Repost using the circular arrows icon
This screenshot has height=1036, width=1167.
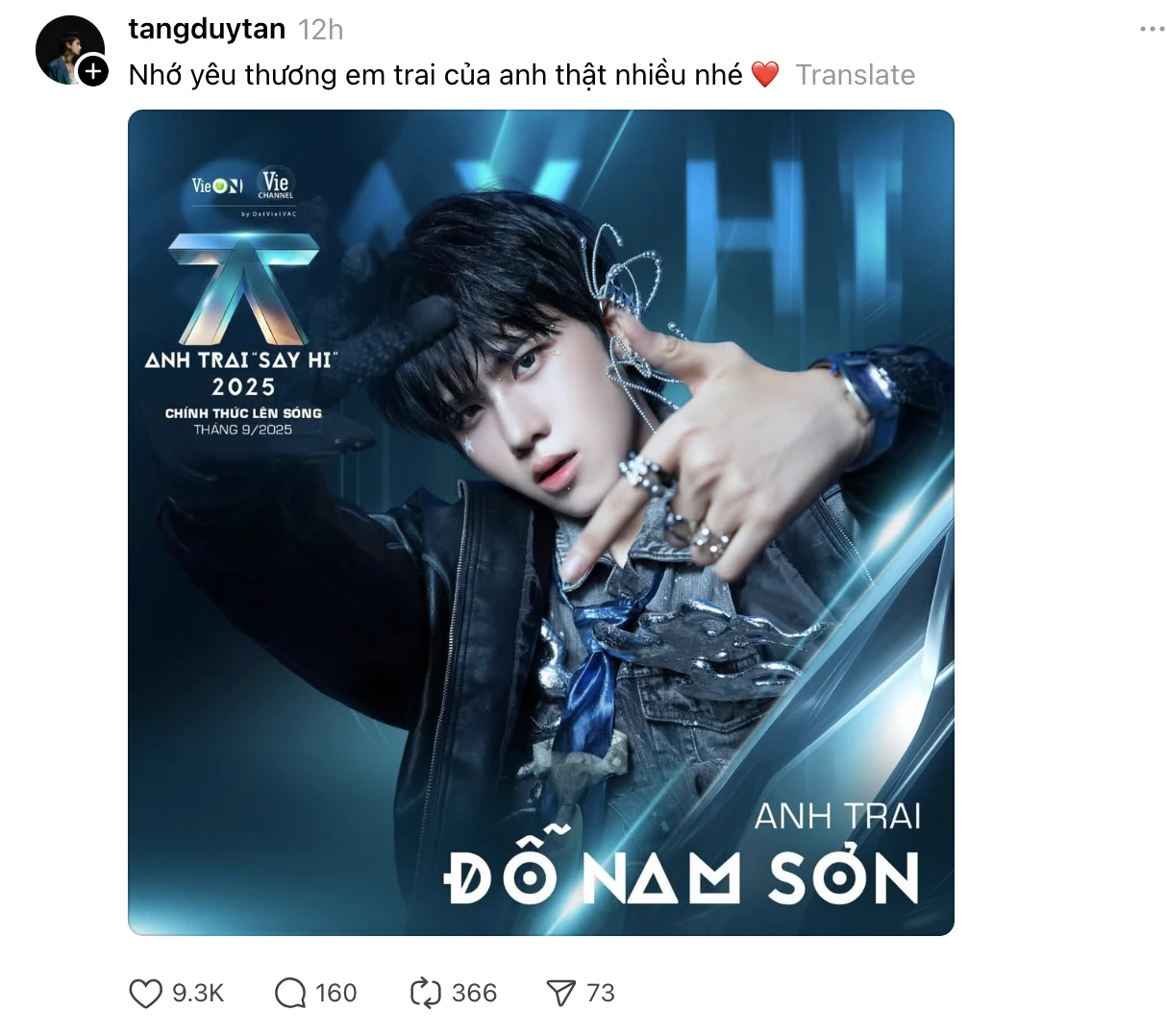pyautogui.click(x=425, y=993)
